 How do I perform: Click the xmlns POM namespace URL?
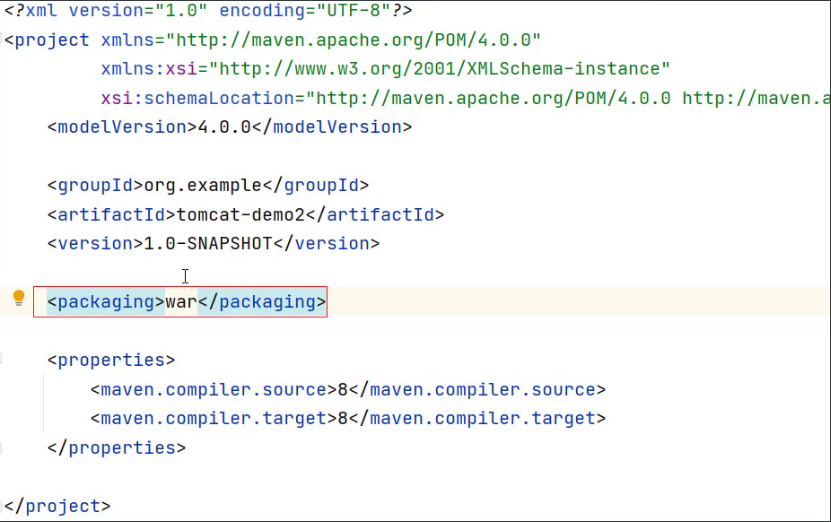(353, 40)
